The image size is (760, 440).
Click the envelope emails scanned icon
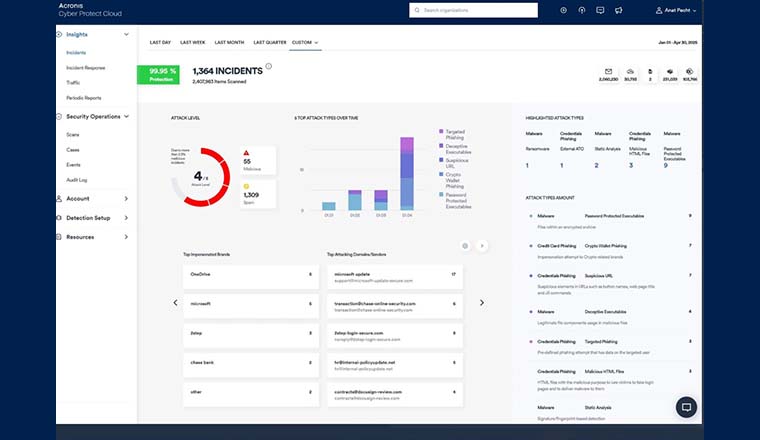click(x=607, y=72)
